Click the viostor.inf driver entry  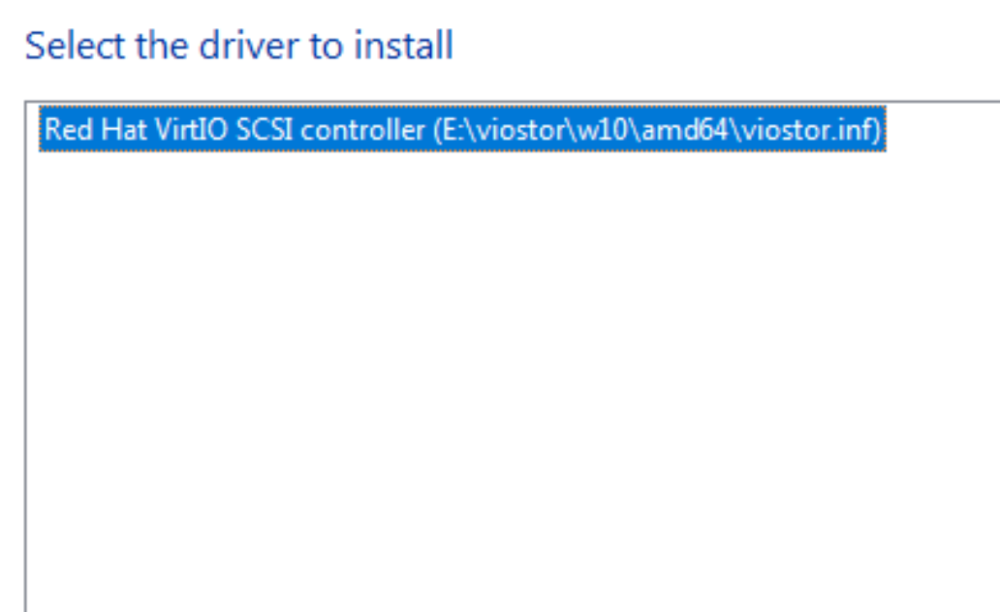[462, 129]
